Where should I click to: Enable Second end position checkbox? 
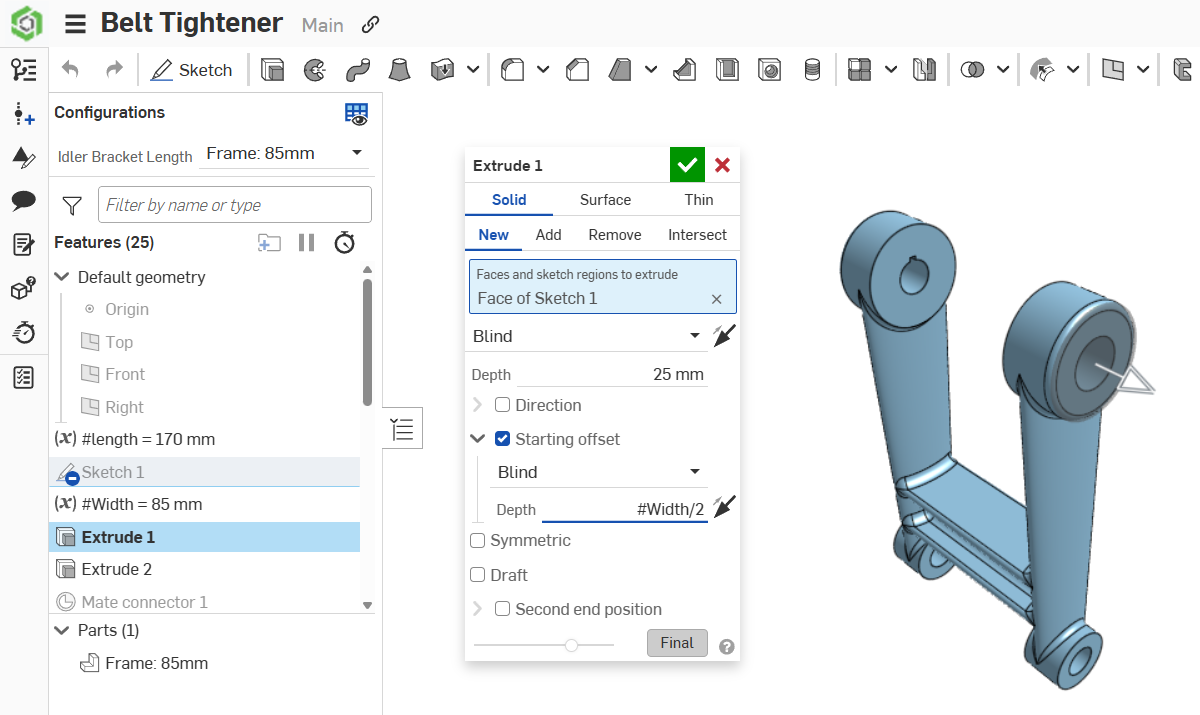503,609
